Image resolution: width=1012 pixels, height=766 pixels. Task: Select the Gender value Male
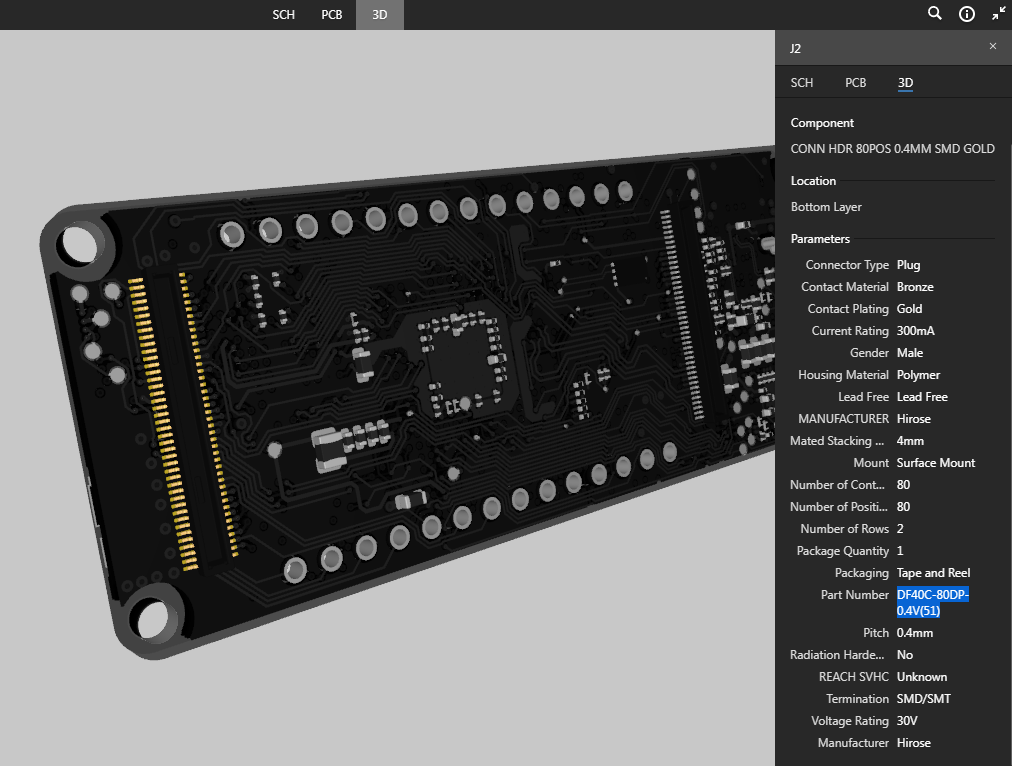909,352
